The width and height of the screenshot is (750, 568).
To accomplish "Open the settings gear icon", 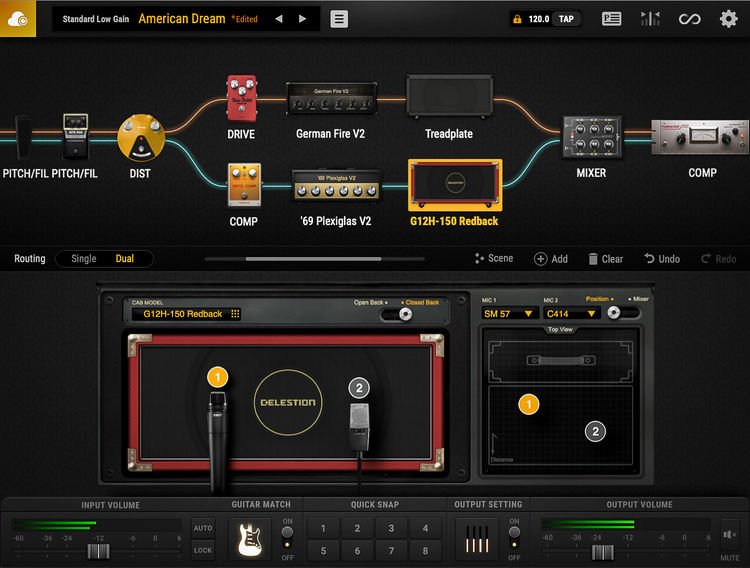I will tap(728, 19).
